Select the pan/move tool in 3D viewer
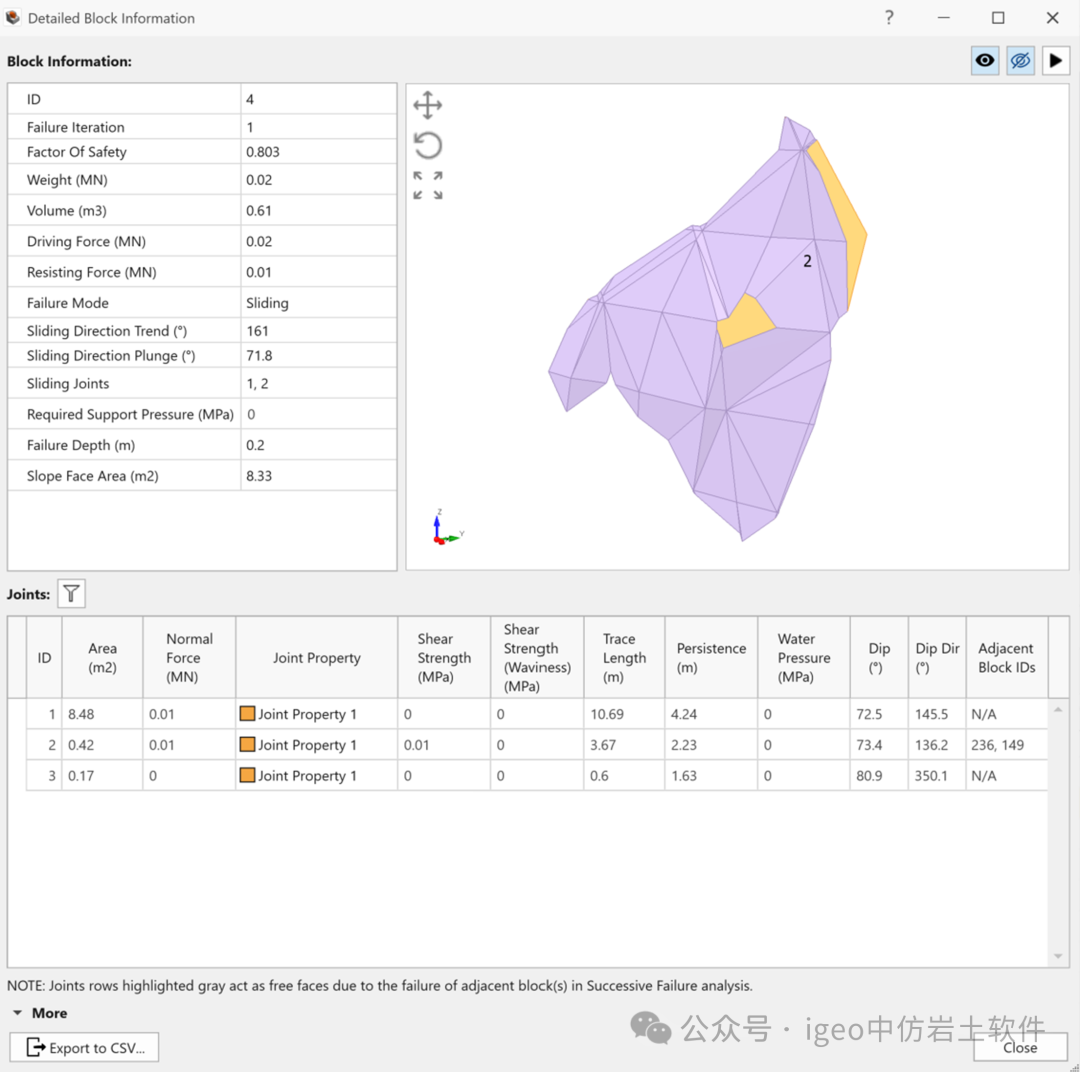Image resolution: width=1080 pixels, height=1072 pixels. click(428, 106)
